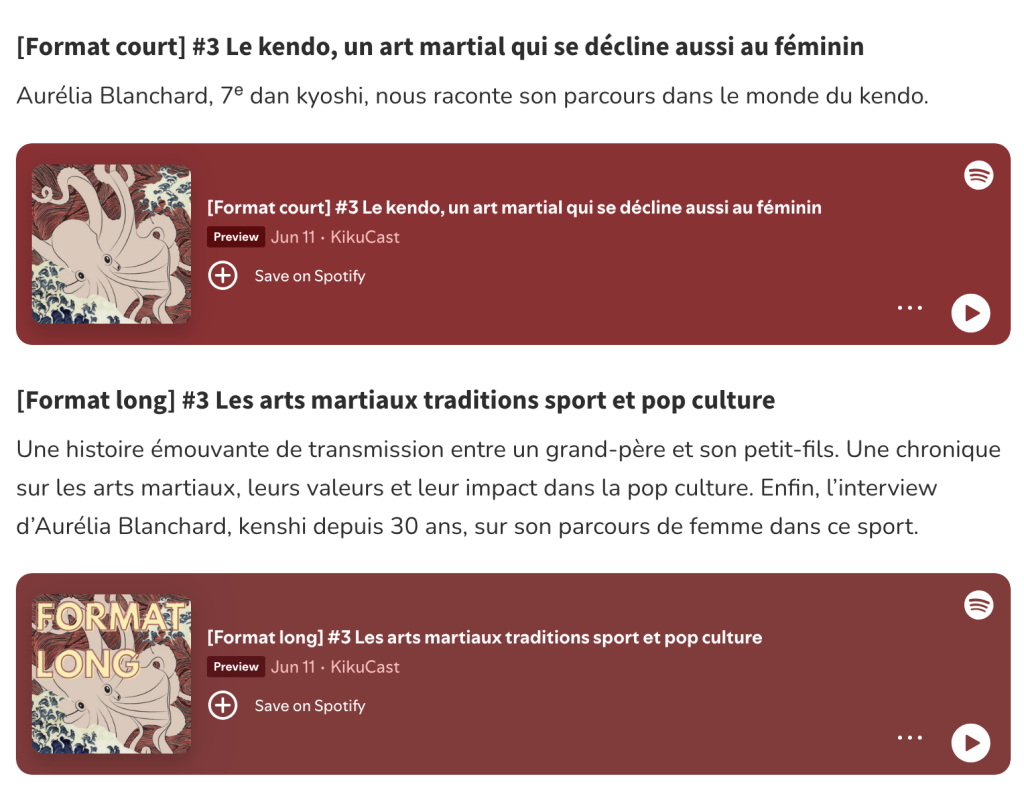Open Spotify logo on Format long player

[978, 605]
